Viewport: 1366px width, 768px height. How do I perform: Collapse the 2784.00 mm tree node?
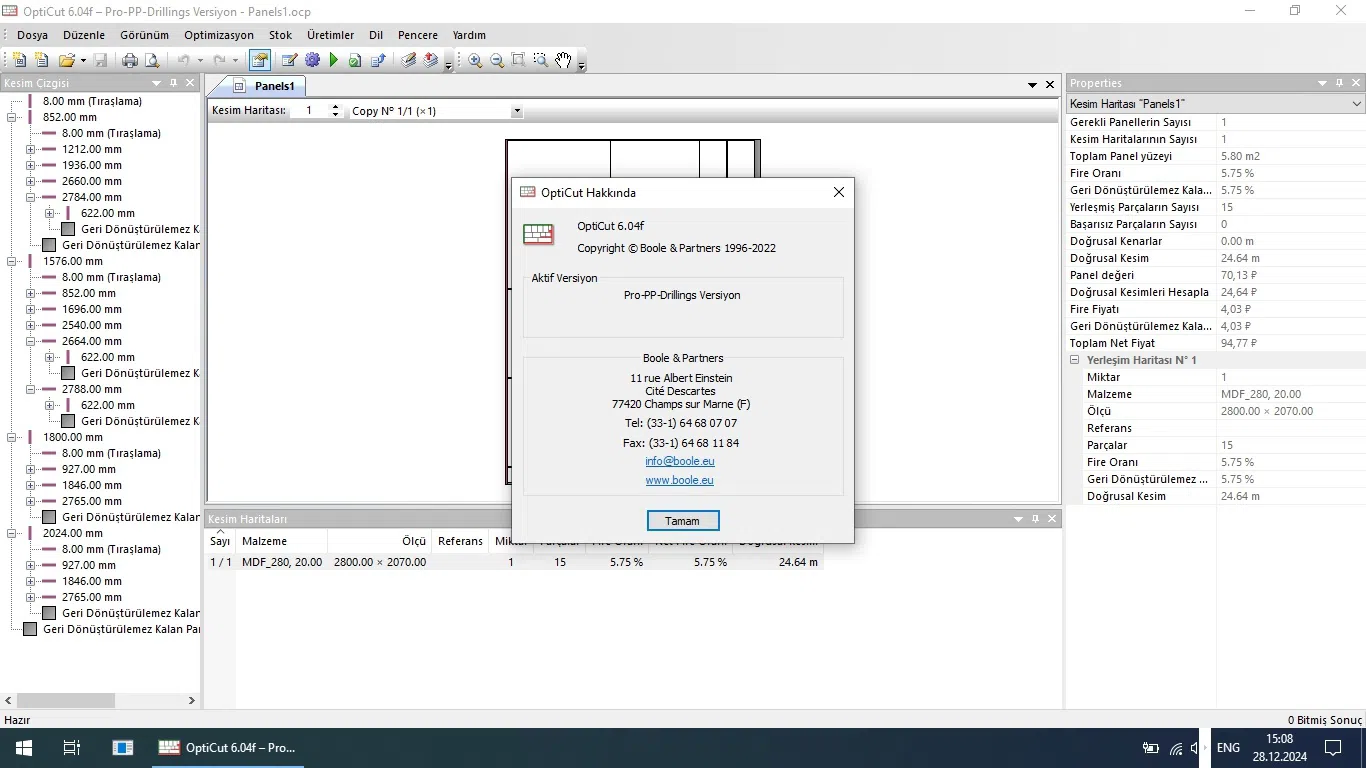click(30, 197)
